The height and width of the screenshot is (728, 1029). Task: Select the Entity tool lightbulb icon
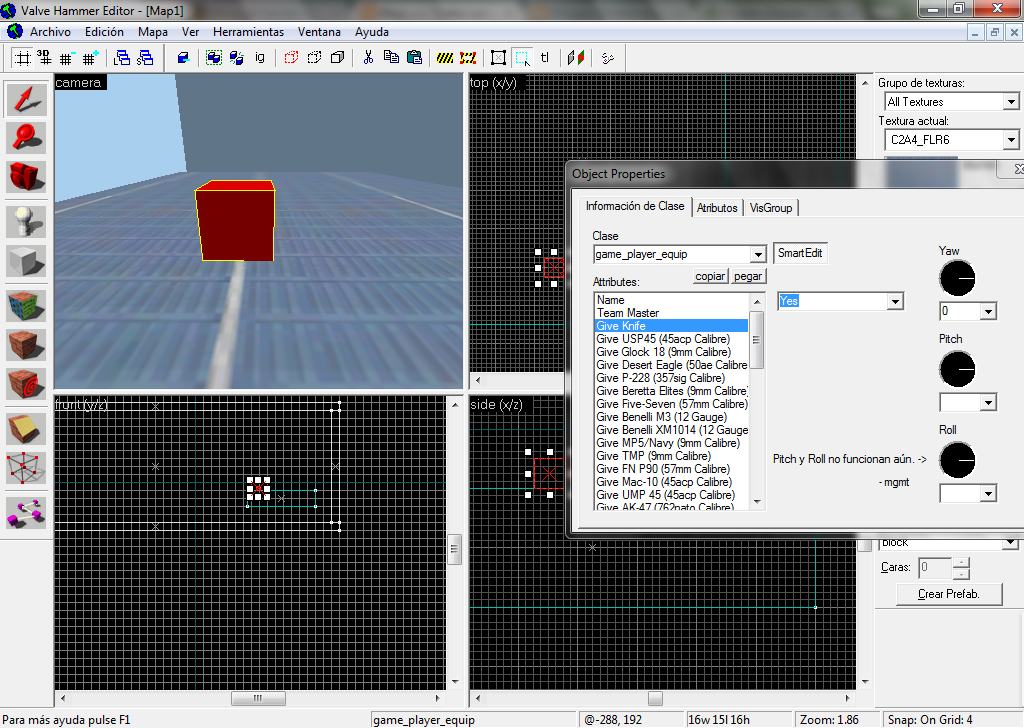click(x=26, y=222)
